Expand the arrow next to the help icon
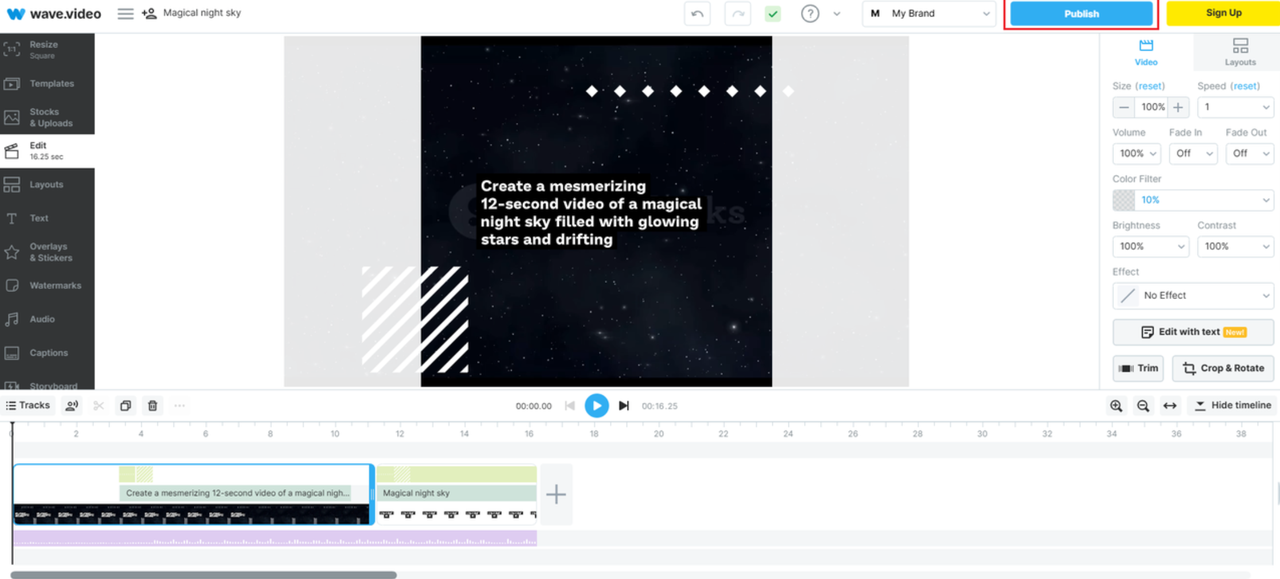The height and width of the screenshot is (579, 1280). coord(837,14)
